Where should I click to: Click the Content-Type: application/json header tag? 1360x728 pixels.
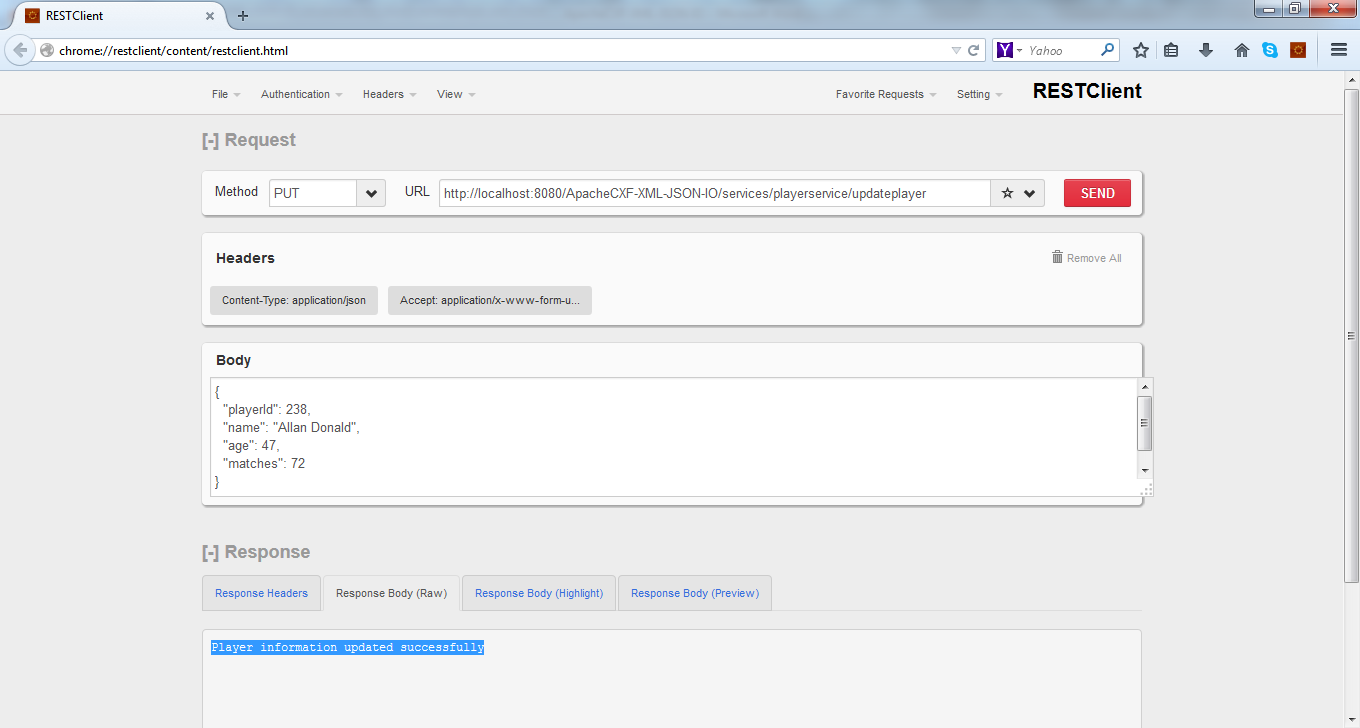coord(294,300)
